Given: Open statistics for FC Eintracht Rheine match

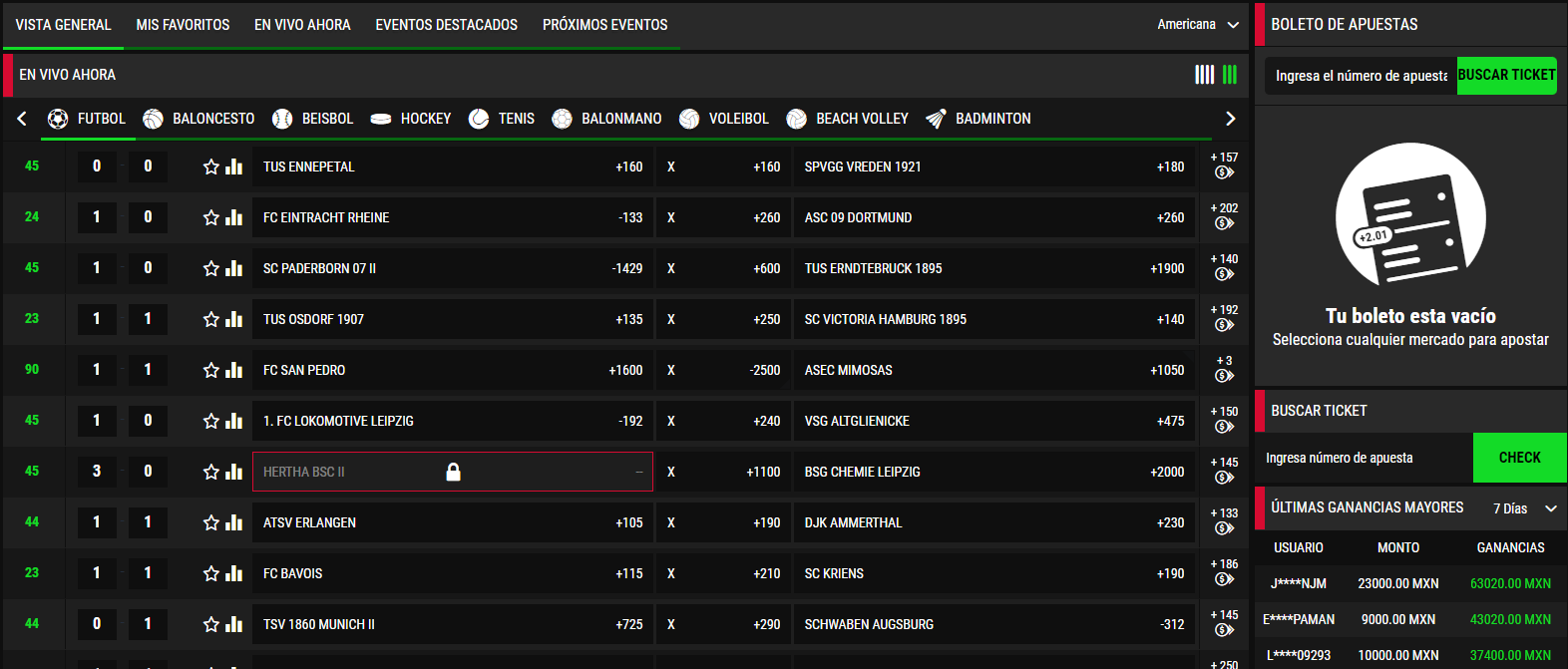Looking at the screenshot, I should tap(234, 217).
